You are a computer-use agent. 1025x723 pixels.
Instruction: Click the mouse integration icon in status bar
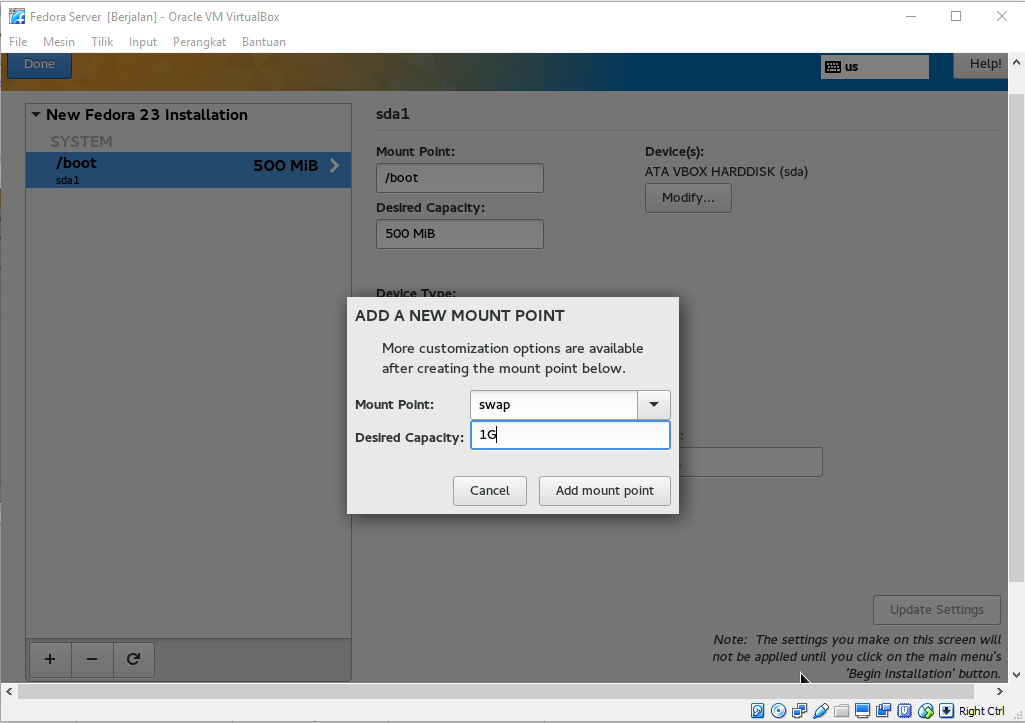point(926,711)
